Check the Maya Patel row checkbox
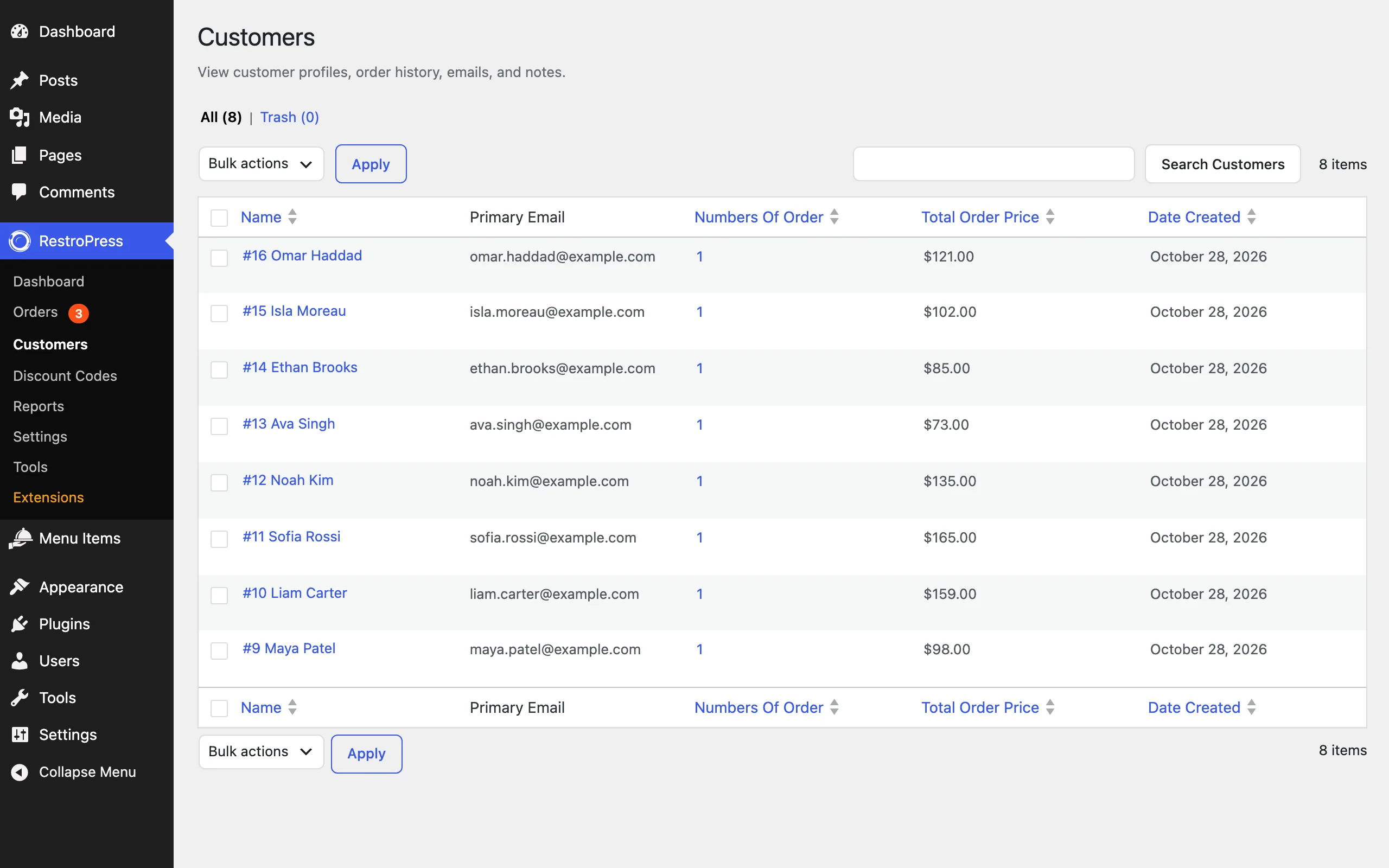This screenshot has height=868, width=1389. pyautogui.click(x=219, y=651)
